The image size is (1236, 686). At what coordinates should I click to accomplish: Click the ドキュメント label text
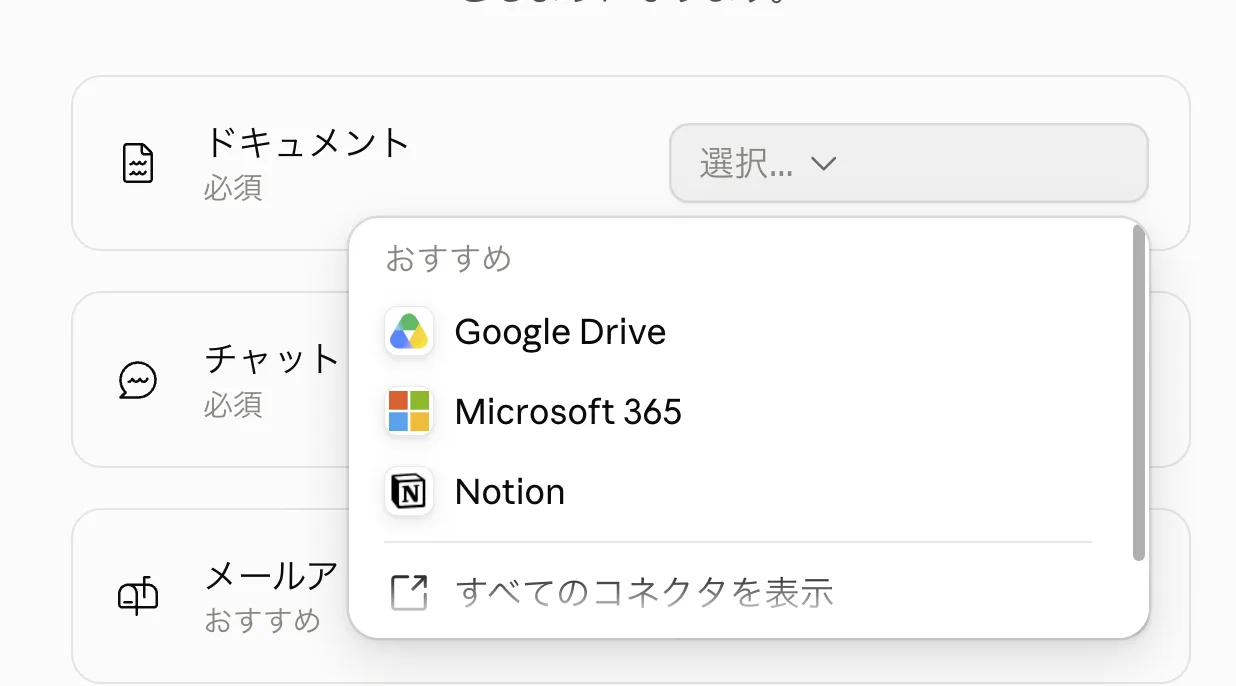pos(308,143)
